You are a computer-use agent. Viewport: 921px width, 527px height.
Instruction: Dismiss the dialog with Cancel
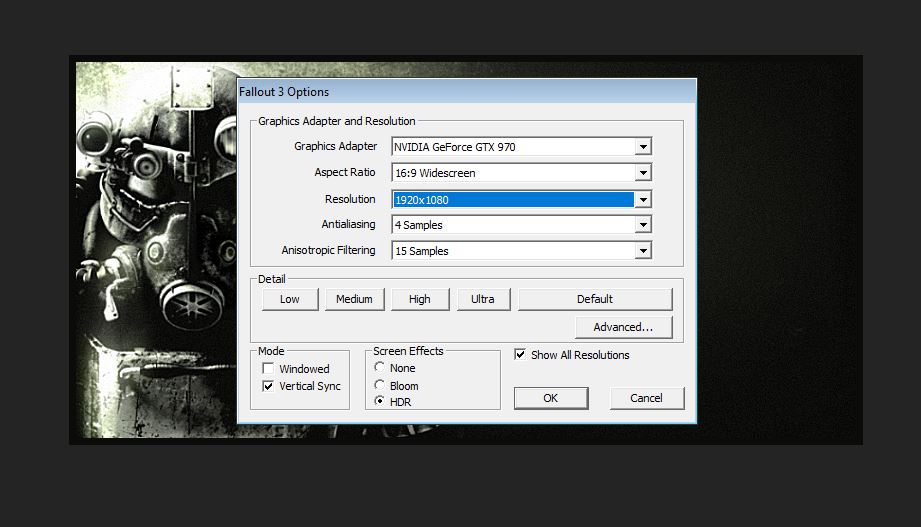pyautogui.click(x=647, y=398)
